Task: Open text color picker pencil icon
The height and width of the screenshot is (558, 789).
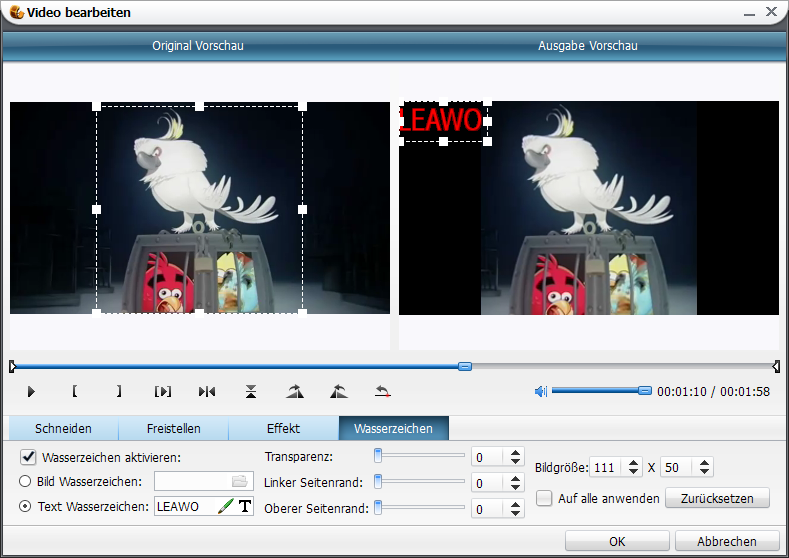Action: point(225,507)
